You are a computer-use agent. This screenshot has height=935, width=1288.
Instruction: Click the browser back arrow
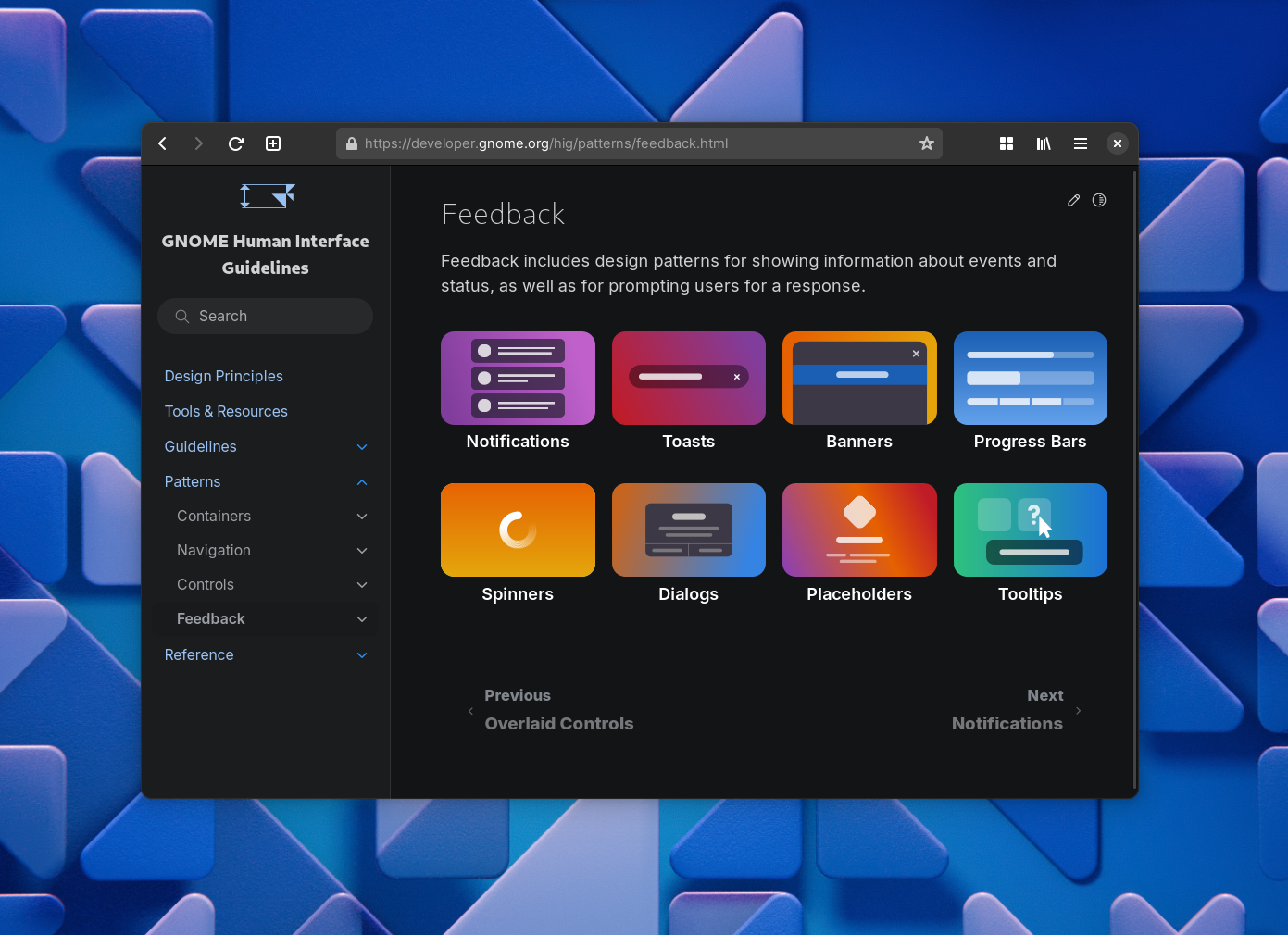(x=163, y=143)
